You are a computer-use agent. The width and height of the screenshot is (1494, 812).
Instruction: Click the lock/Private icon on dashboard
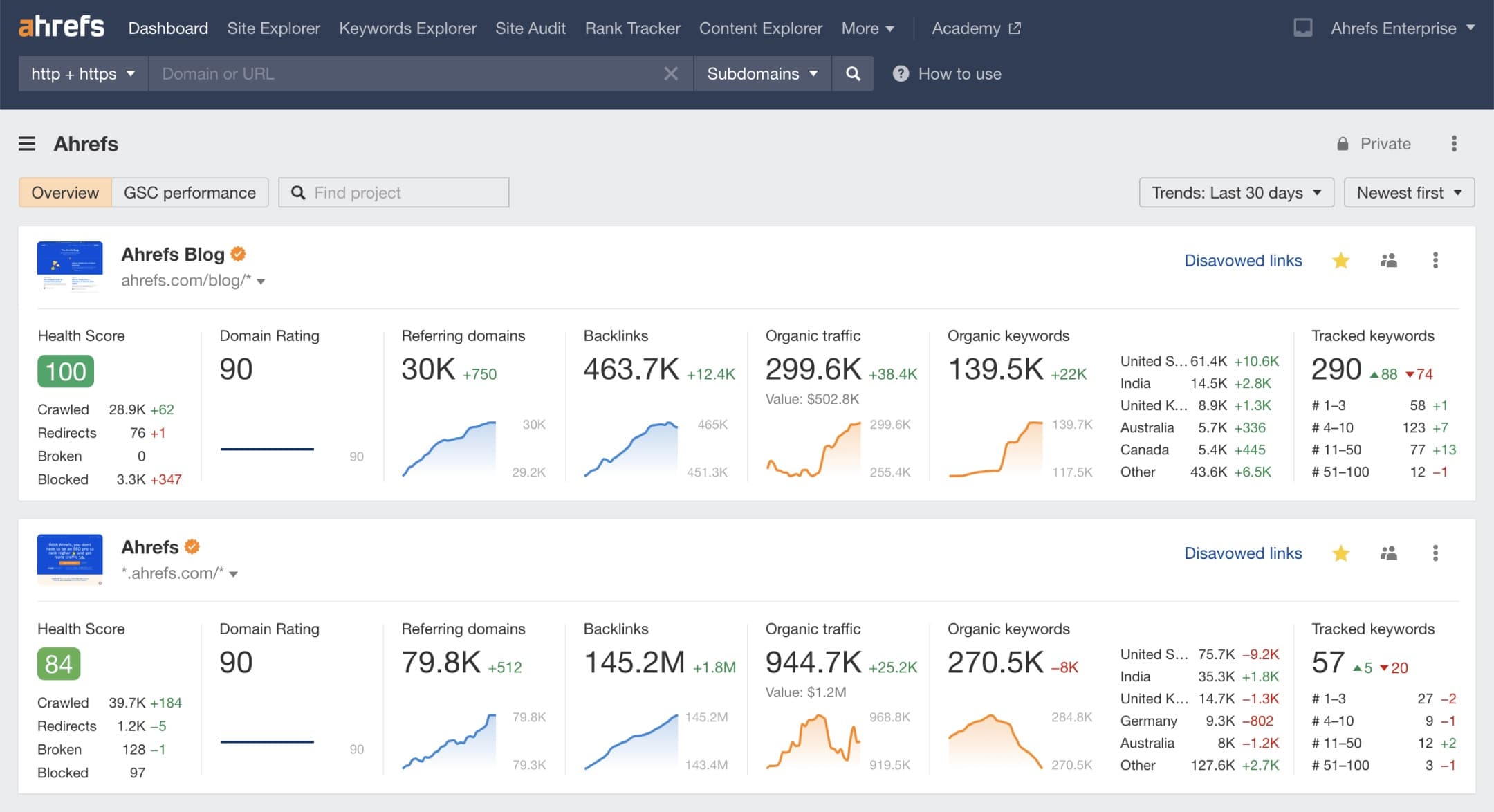click(1341, 143)
